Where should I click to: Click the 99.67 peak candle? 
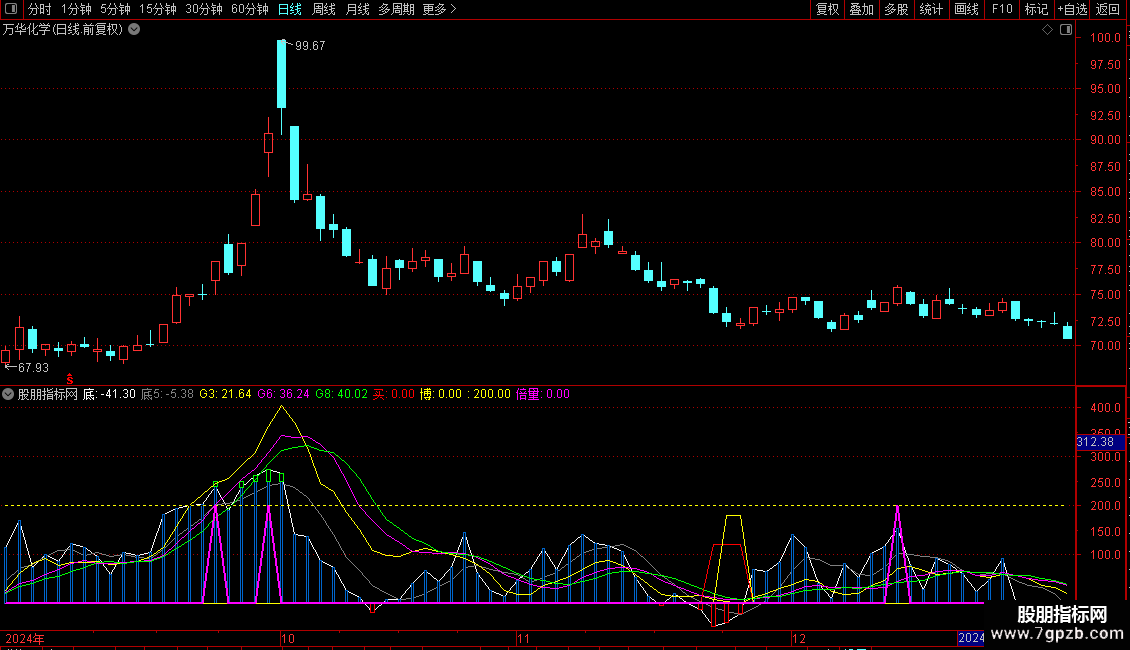coord(282,74)
